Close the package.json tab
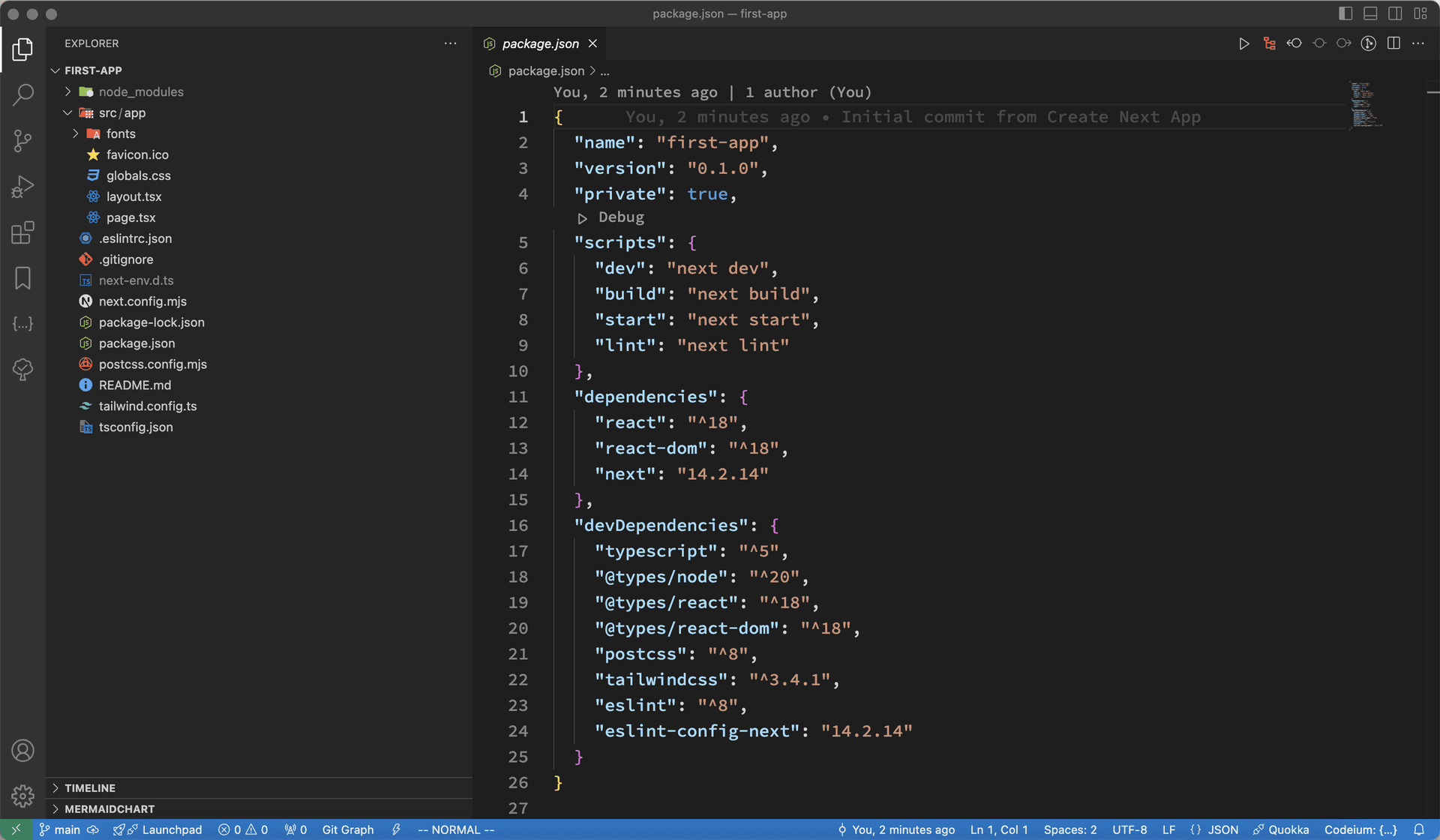 pos(592,43)
